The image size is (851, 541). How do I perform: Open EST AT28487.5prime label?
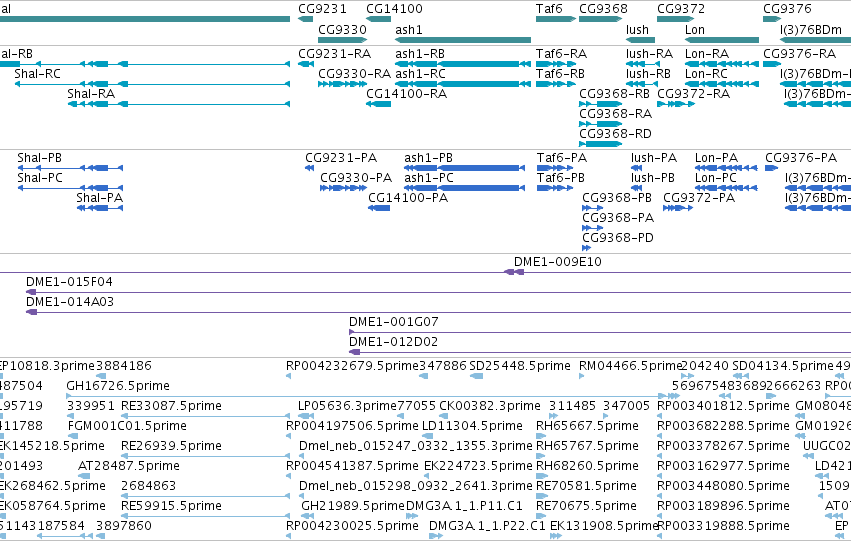(x=129, y=467)
